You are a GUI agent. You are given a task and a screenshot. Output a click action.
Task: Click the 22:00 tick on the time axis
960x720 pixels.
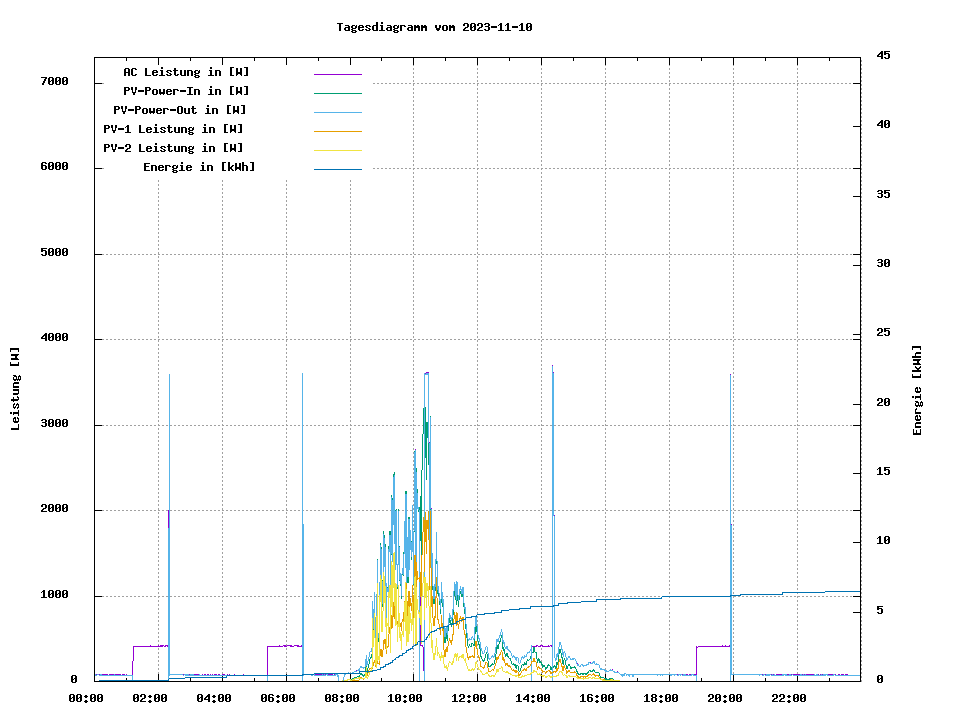pos(788,698)
